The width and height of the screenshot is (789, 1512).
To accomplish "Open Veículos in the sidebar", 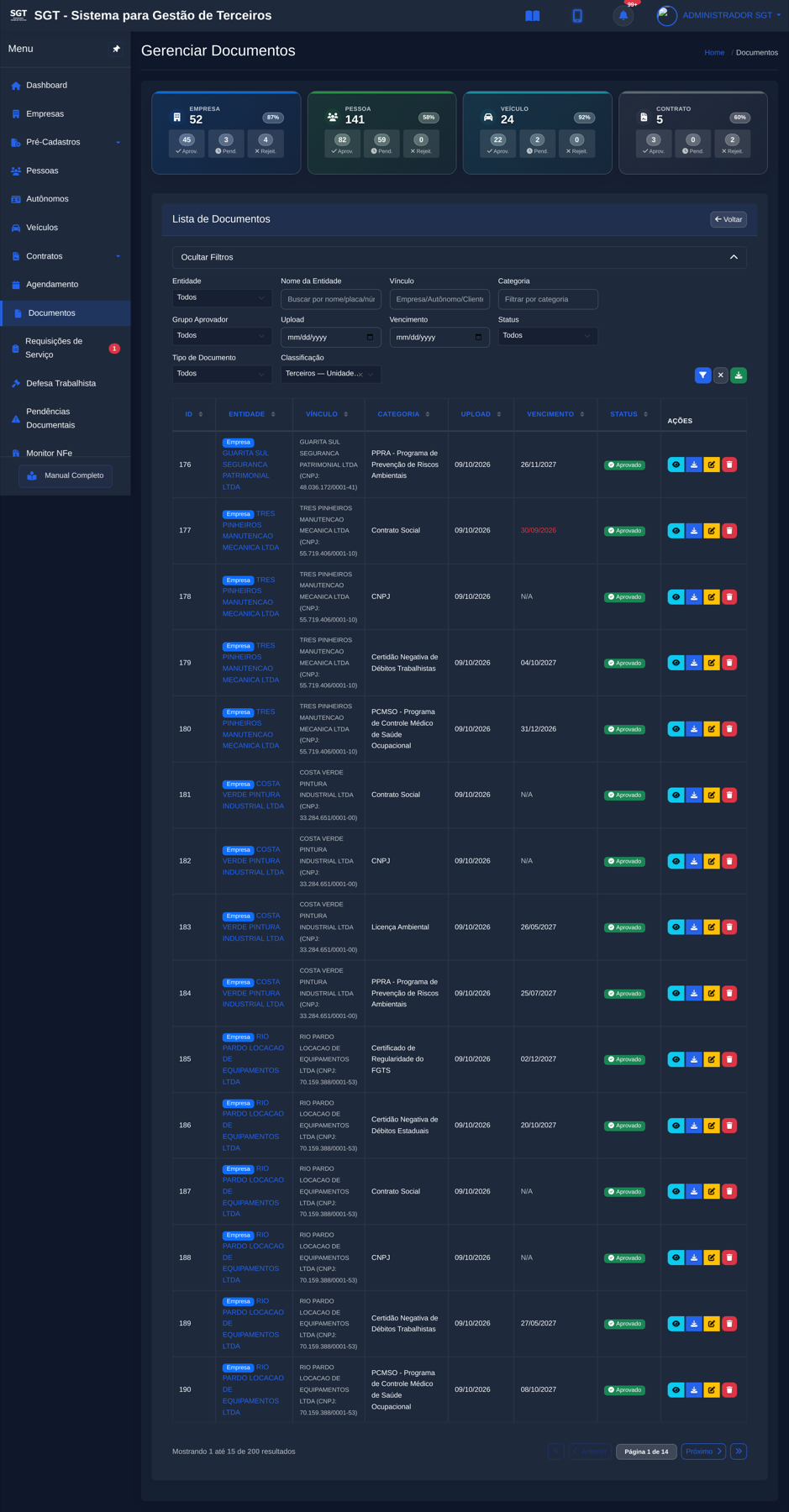I will tap(66, 228).
